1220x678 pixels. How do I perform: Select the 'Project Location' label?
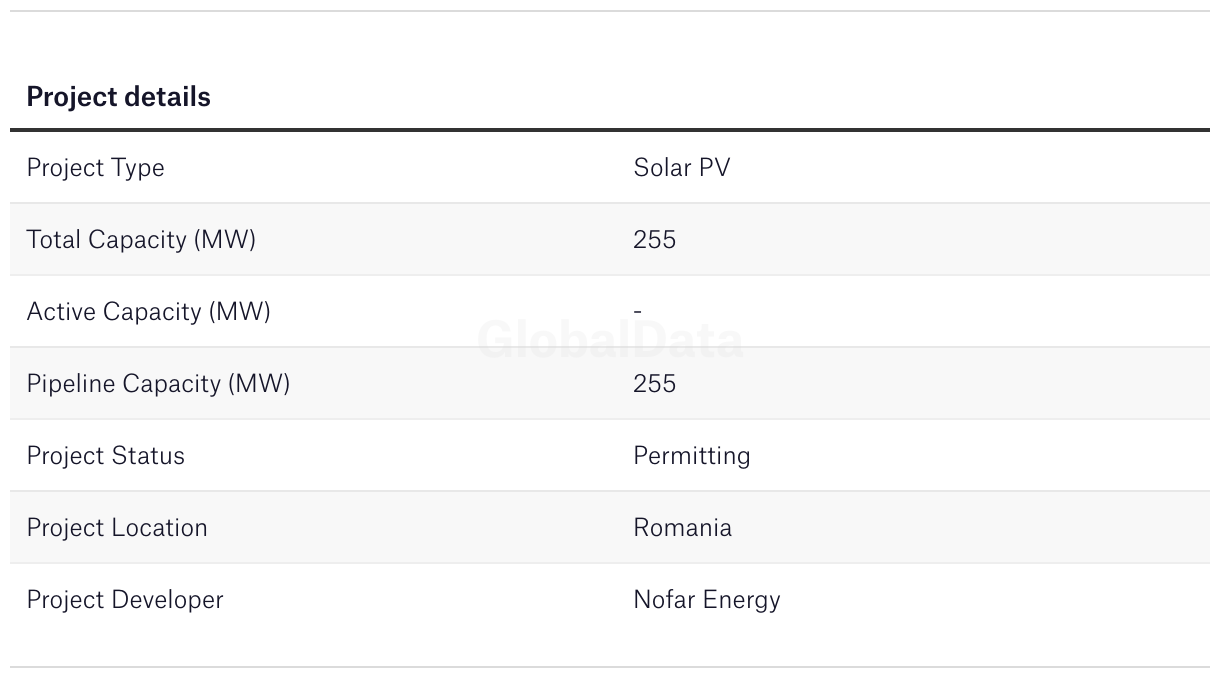[x=117, y=528]
